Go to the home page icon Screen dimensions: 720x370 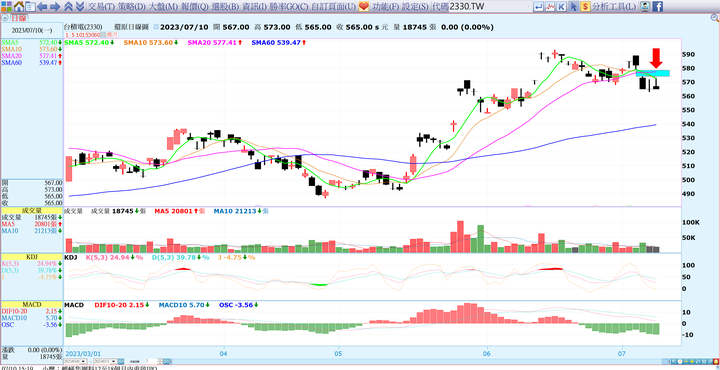tap(19, 6)
